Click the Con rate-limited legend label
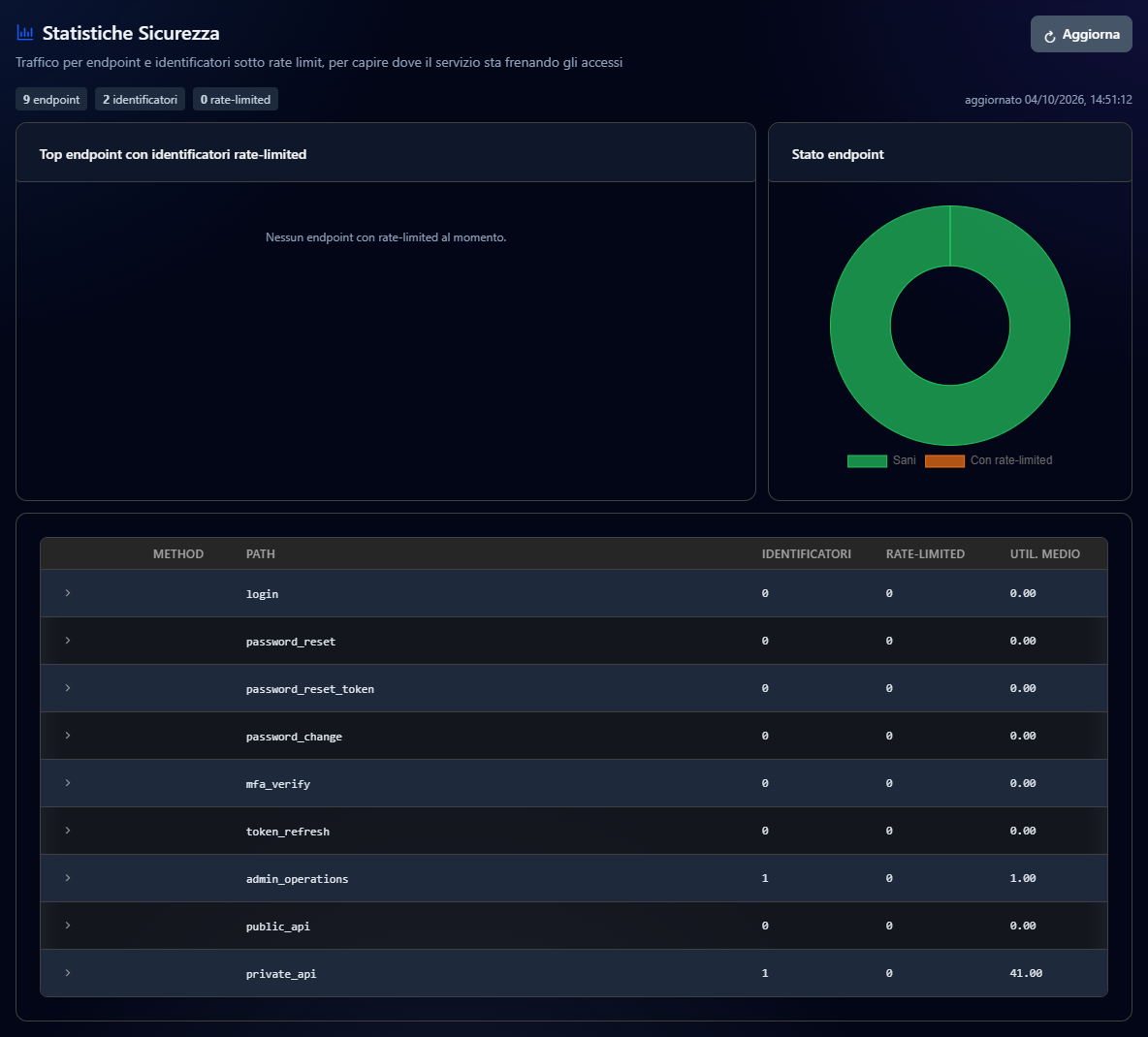Viewport: 1148px width, 1037px height. [1011, 460]
